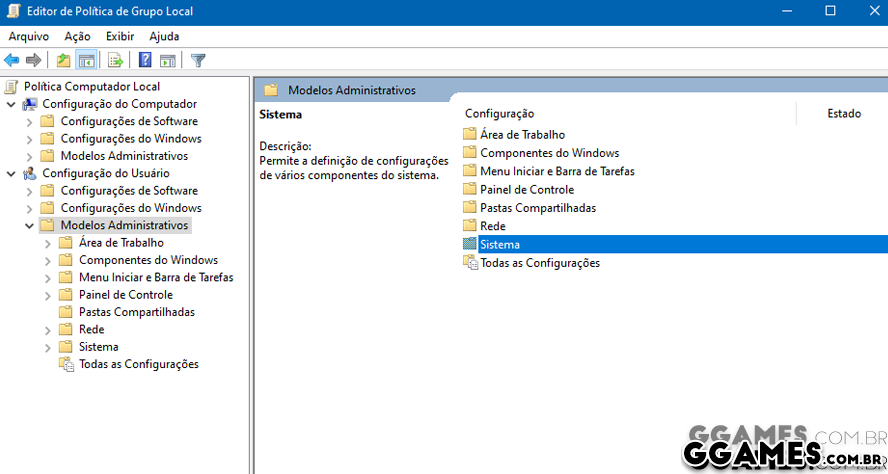Open the Exibir menu
888x474 pixels.
tap(120, 36)
